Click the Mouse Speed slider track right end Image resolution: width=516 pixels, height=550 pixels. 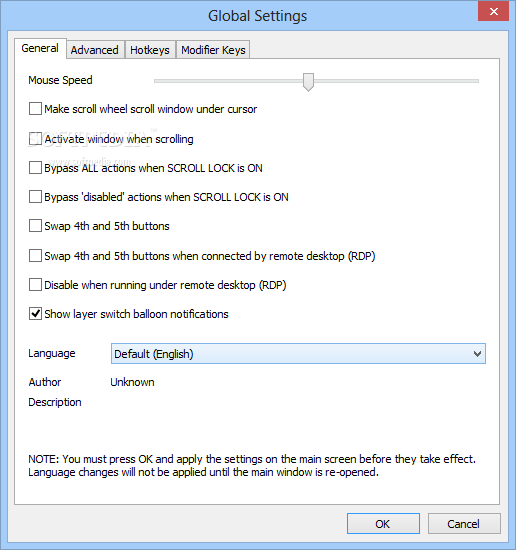pos(475,81)
